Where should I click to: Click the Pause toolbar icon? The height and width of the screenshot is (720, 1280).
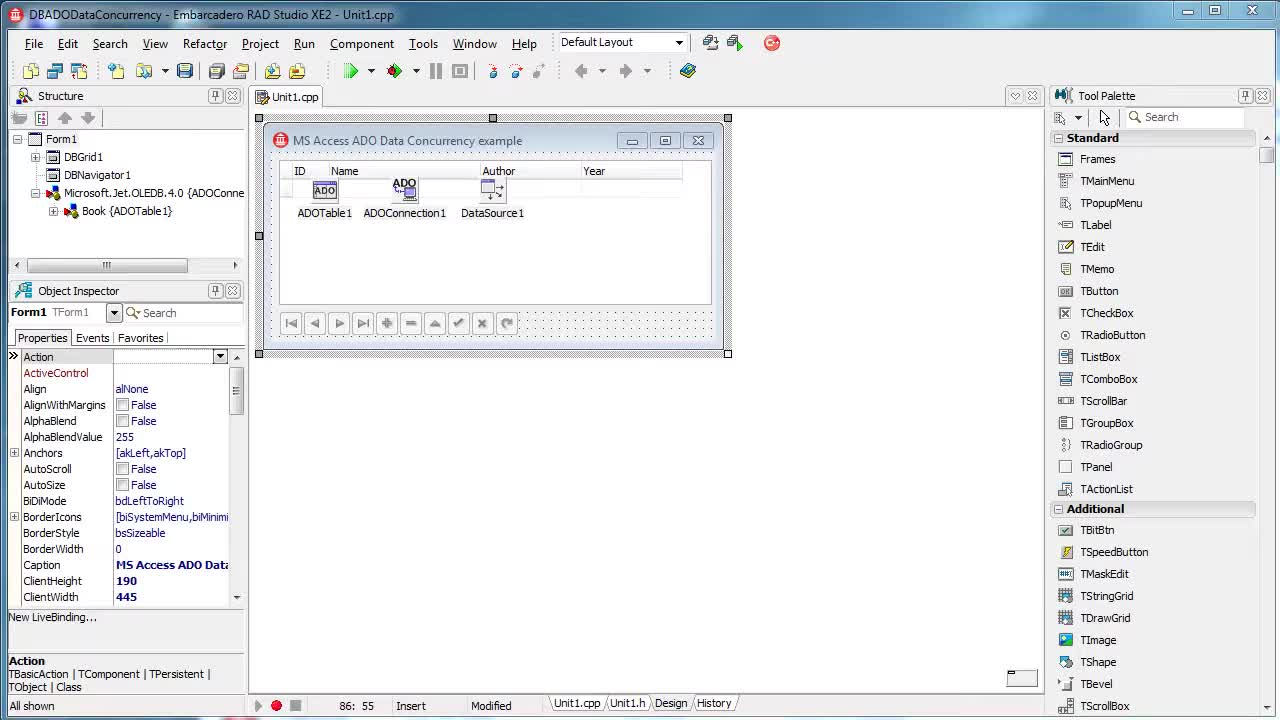pos(436,71)
